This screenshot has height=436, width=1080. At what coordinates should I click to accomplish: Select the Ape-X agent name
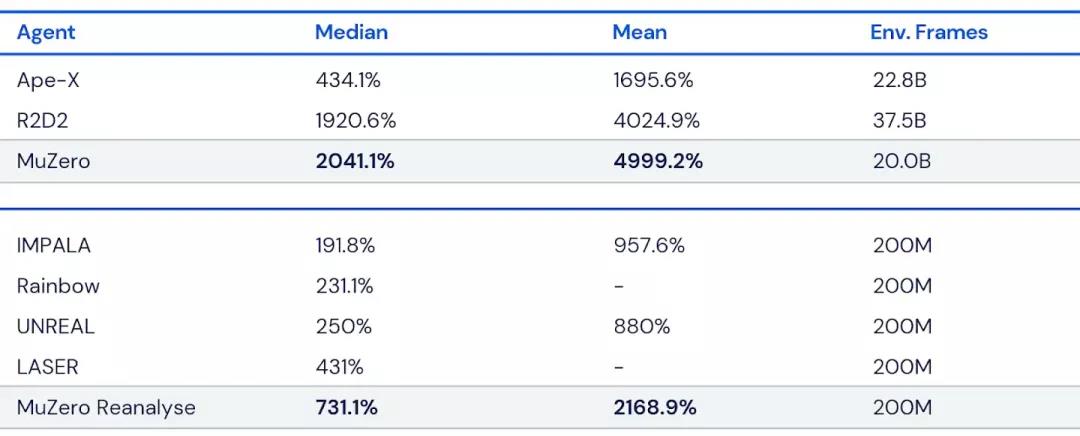48,81
